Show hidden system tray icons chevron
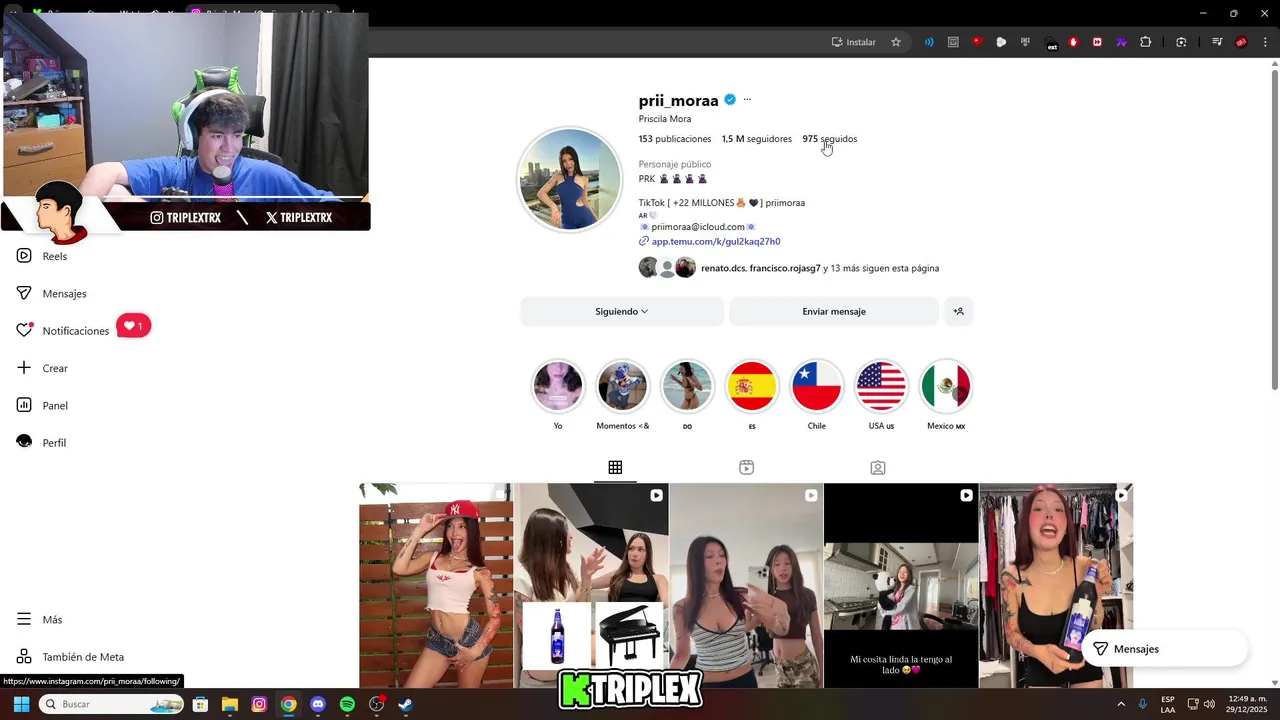1280x720 pixels. coord(1120,704)
